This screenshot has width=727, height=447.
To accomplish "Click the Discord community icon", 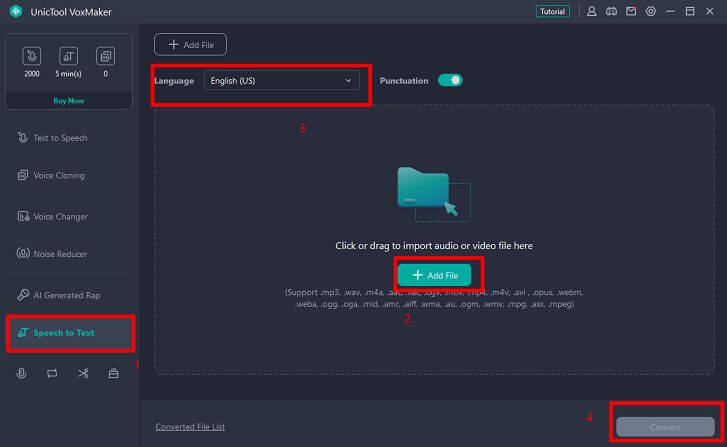I will pos(612,11).
